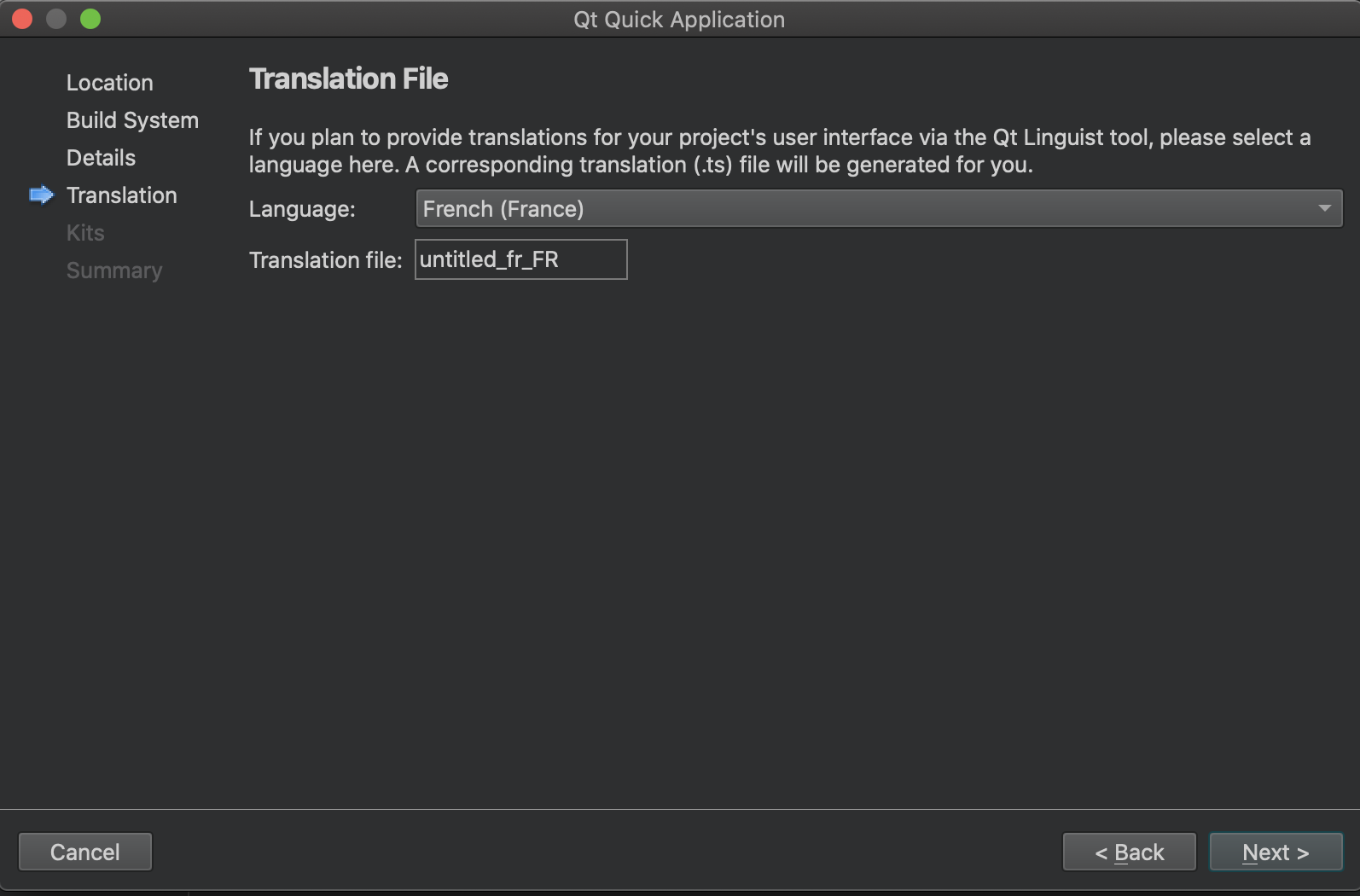Click the Language: label
This screenshot has width=1360, height=896.
point(302,209)
